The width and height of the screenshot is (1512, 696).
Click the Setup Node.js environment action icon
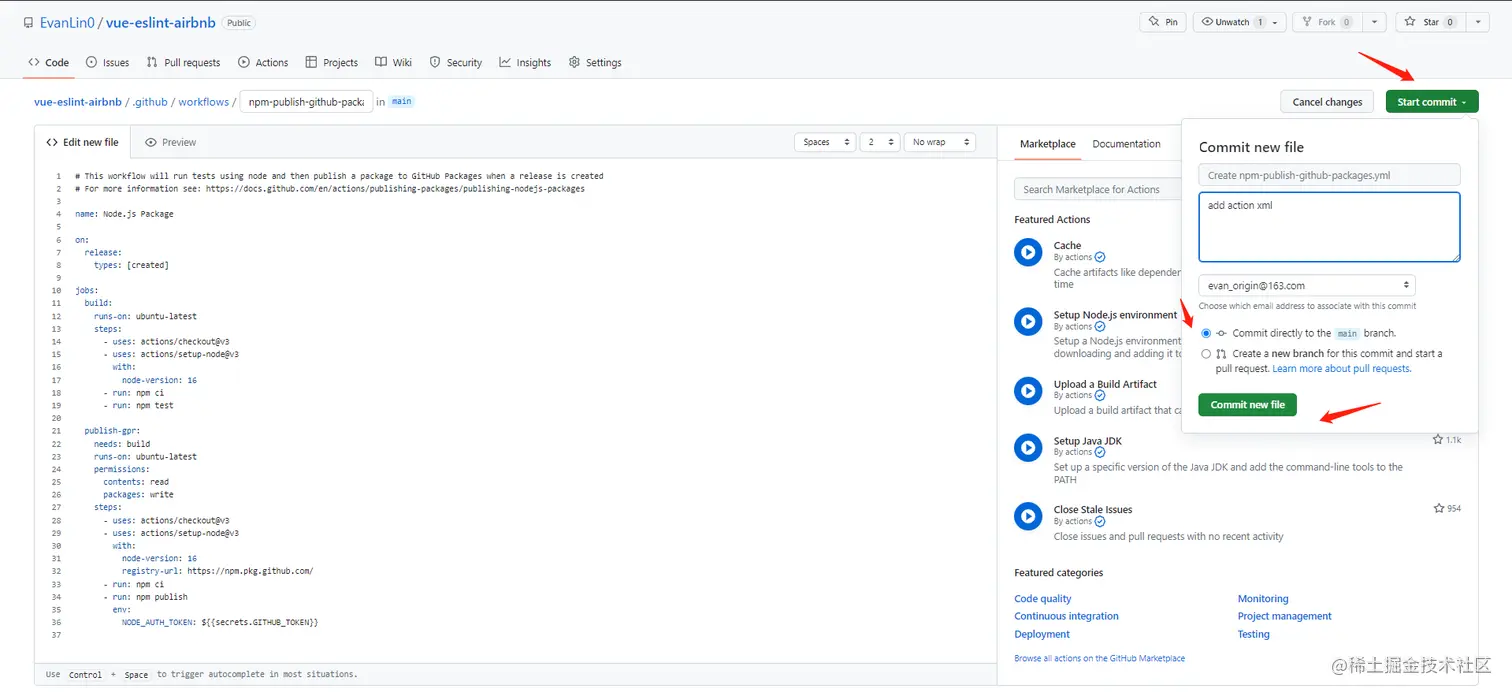pyautogui.click(x=1028, y=321)
